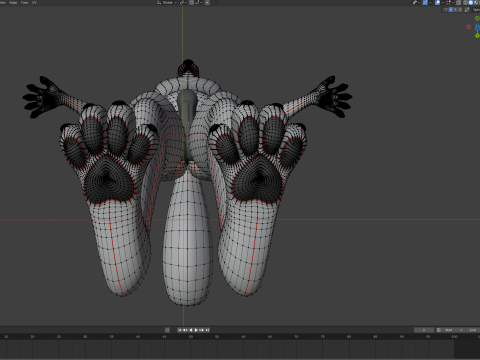Viewport: 480px width, 360px height.
Task: Switch to solid shading mode
Action: point(471,2)
